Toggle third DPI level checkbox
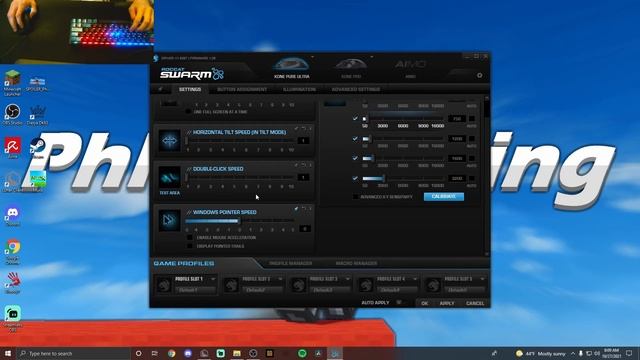 355,158
